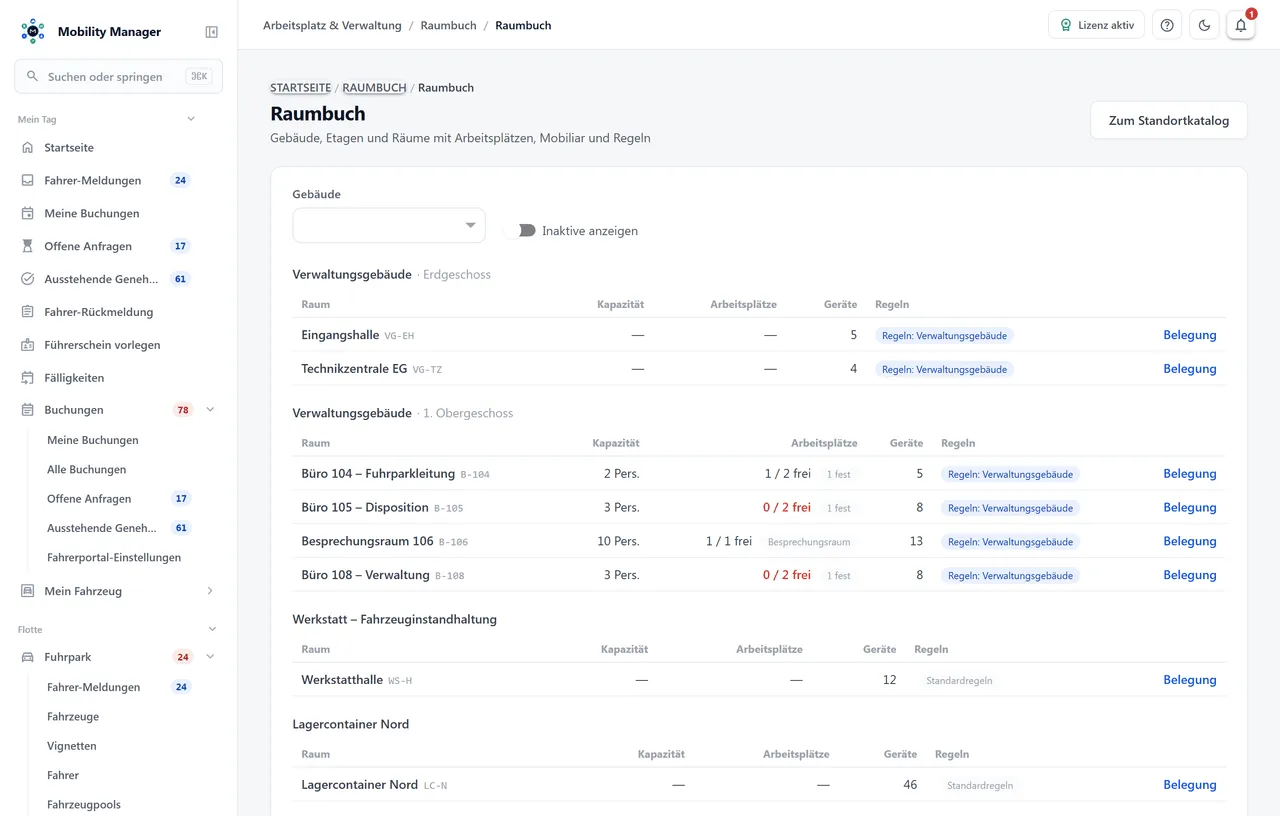1280x816 pixels.
Task: Click Arbeitsplatz & Verwaltung in top breadcrumb
Action: 332,25
